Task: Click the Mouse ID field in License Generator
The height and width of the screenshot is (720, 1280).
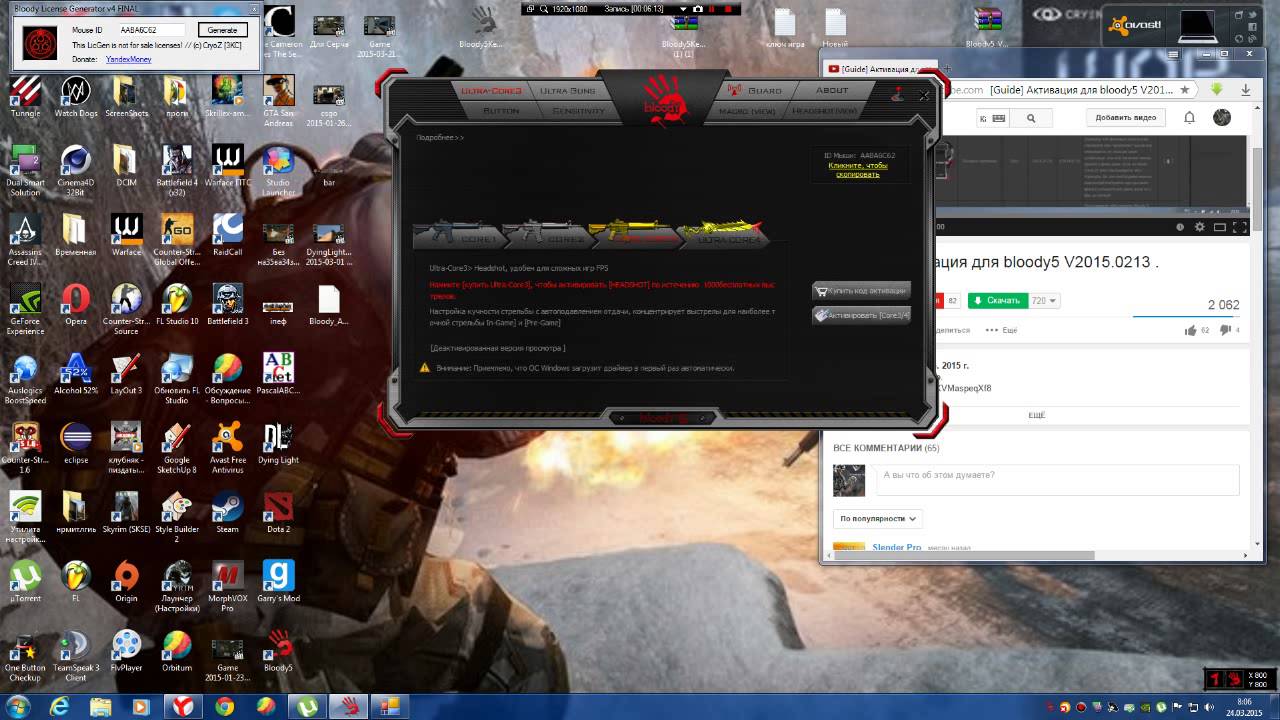Action: pos(150,30)
